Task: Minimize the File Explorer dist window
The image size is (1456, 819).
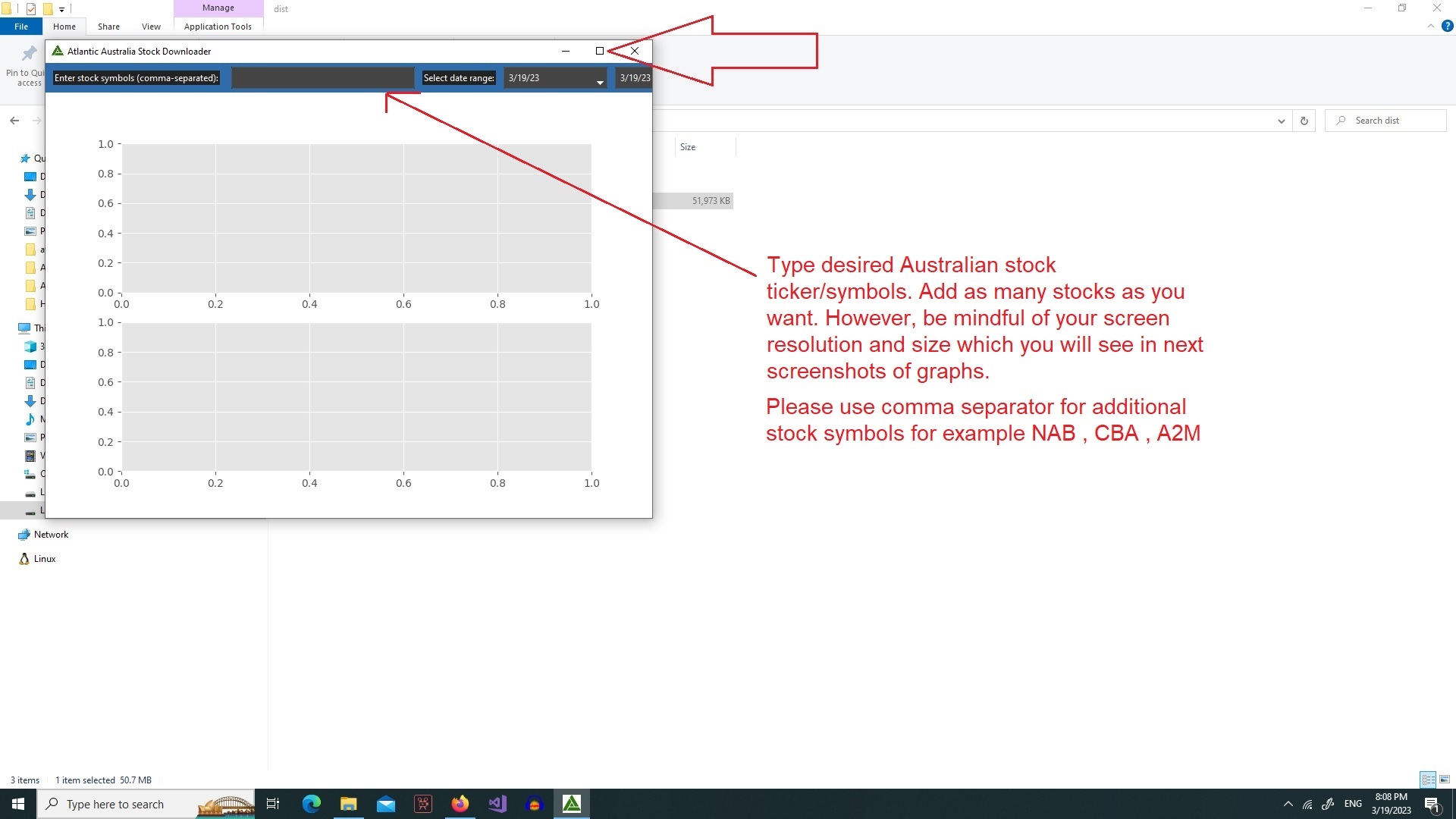Action: 1368,8
